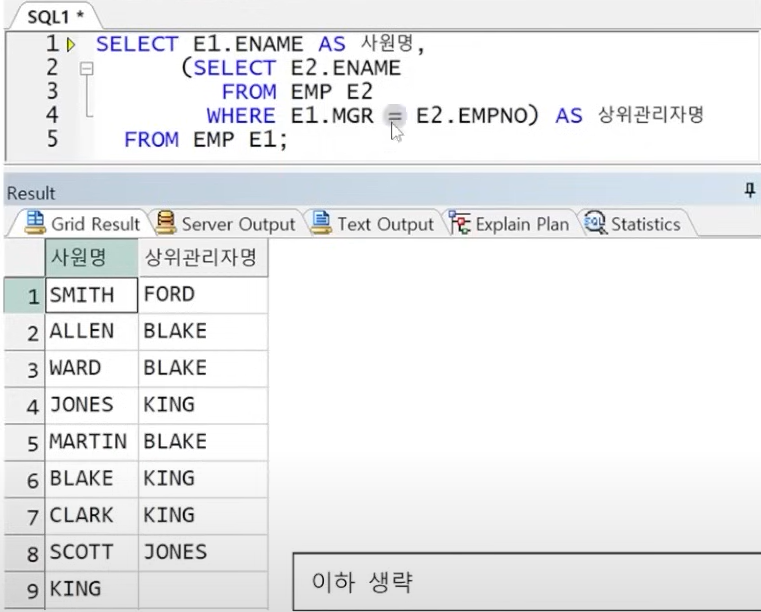Select KING manager cell in CLARK row

pos(203,516)
